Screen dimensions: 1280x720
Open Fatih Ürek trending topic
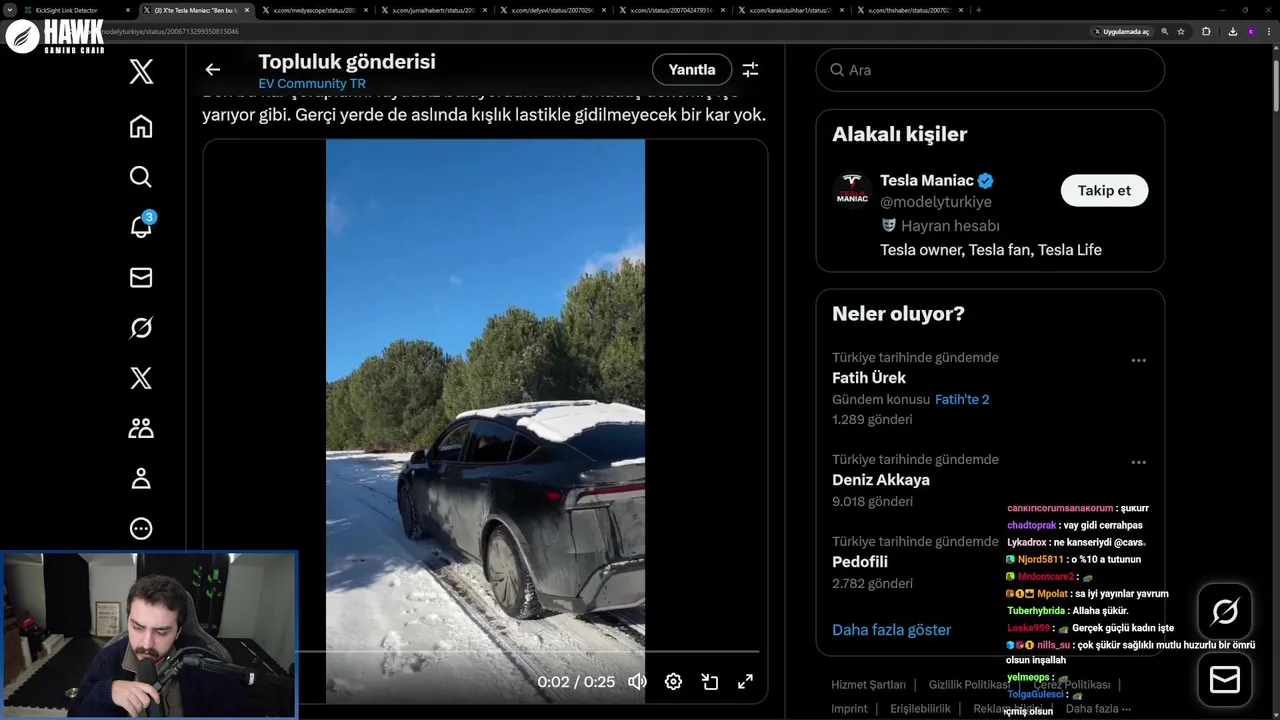pyautogui.click(x=869, y=378)
